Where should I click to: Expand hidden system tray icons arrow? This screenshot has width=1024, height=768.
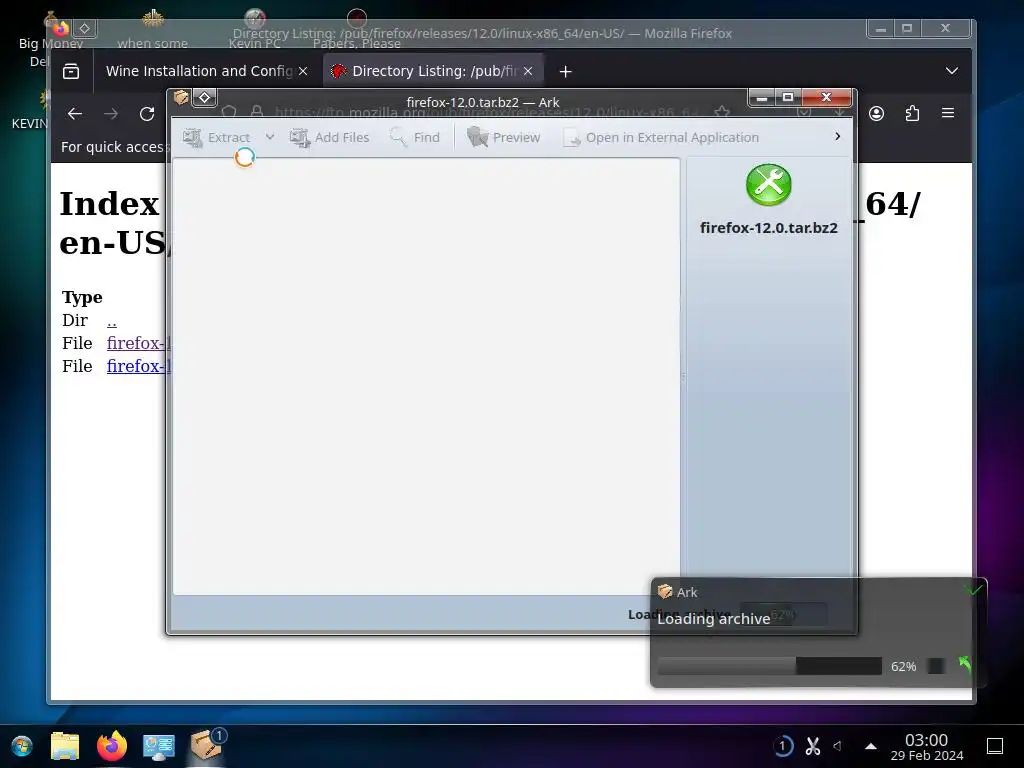pos(871,746)
